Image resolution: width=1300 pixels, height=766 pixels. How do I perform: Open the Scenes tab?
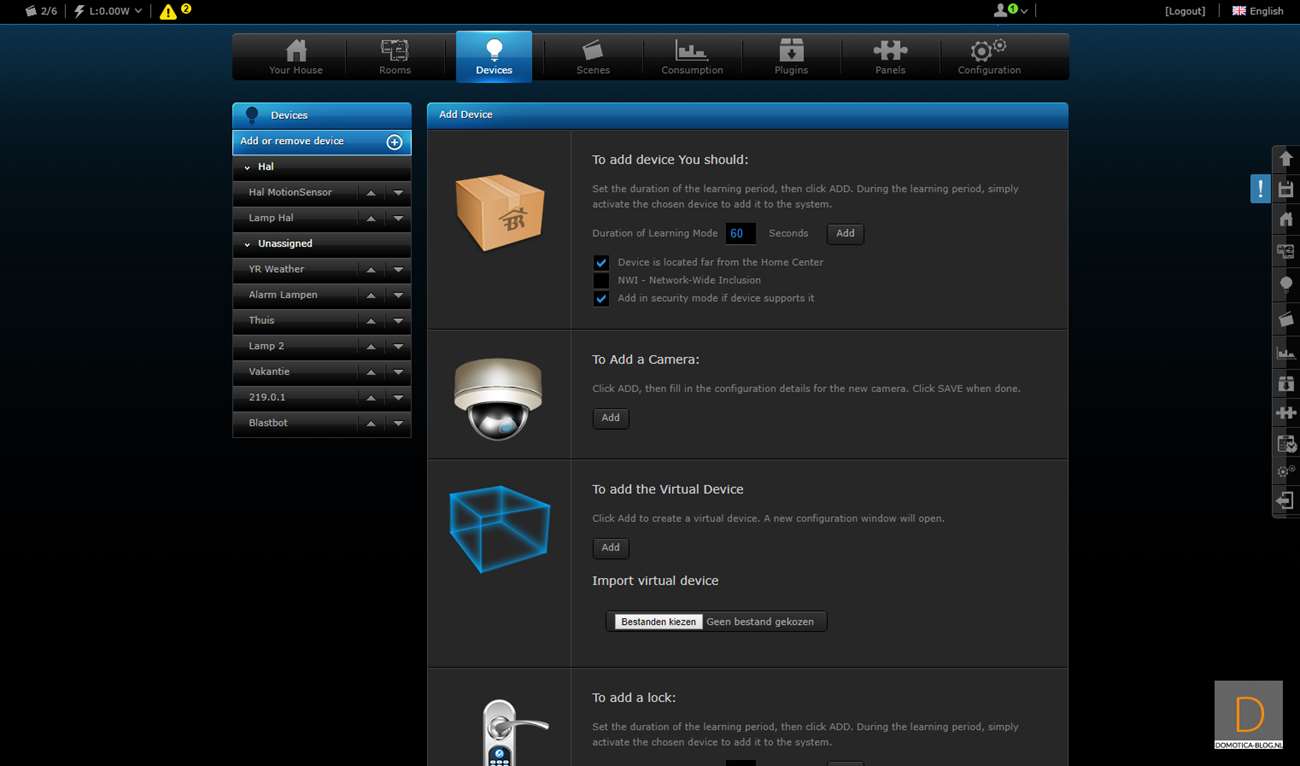coord(593,57)
